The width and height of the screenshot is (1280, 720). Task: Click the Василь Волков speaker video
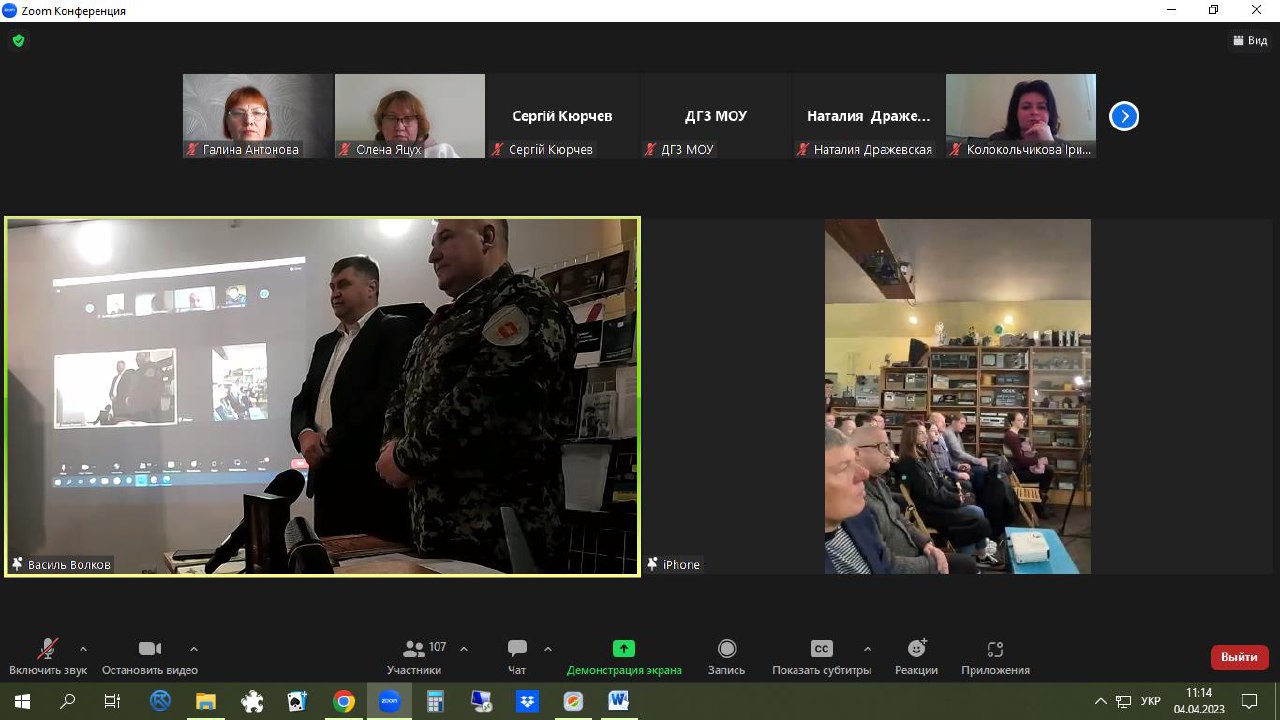(322, 397)
